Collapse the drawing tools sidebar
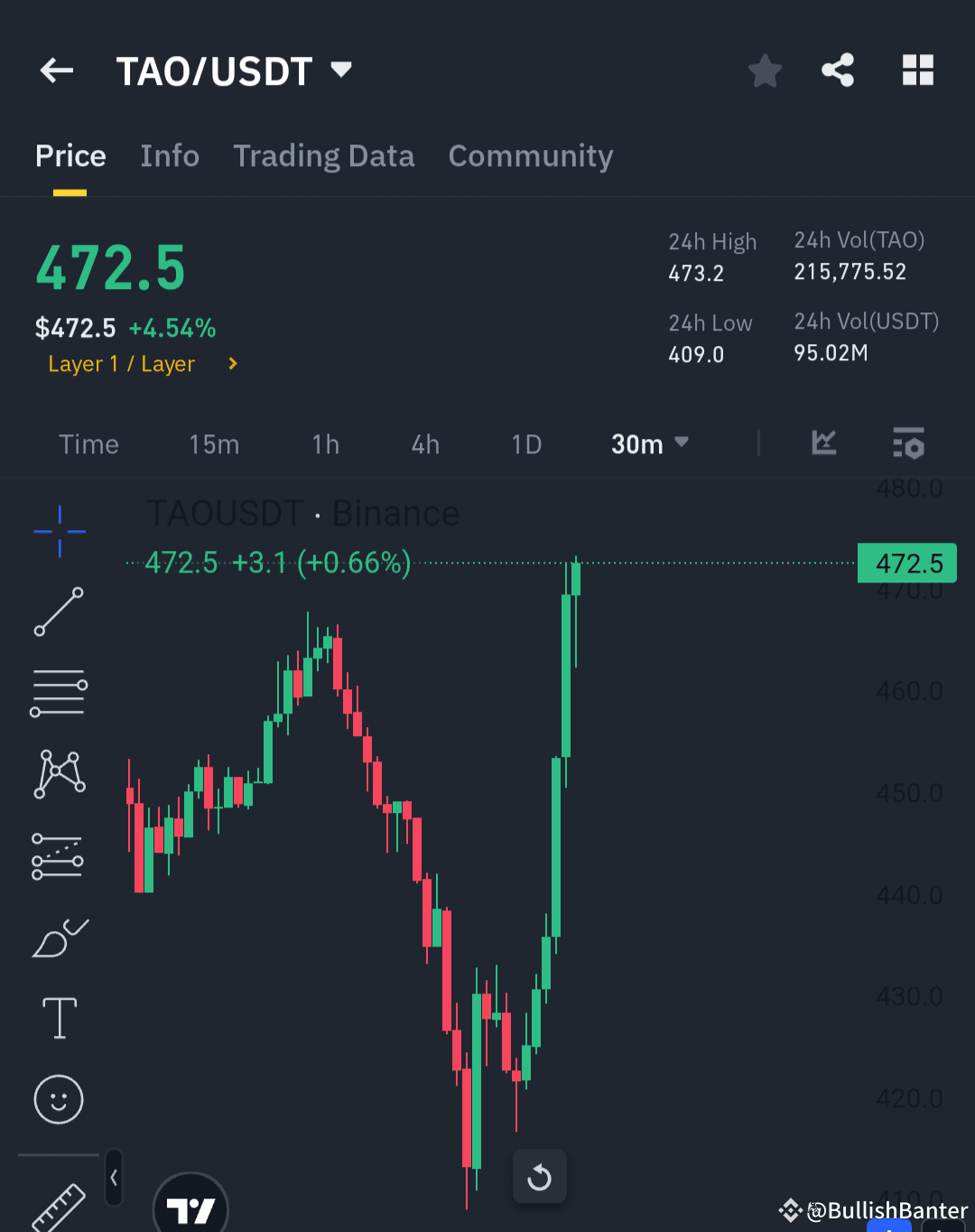The image size is (975, 1232). (x=114, y=1178)
